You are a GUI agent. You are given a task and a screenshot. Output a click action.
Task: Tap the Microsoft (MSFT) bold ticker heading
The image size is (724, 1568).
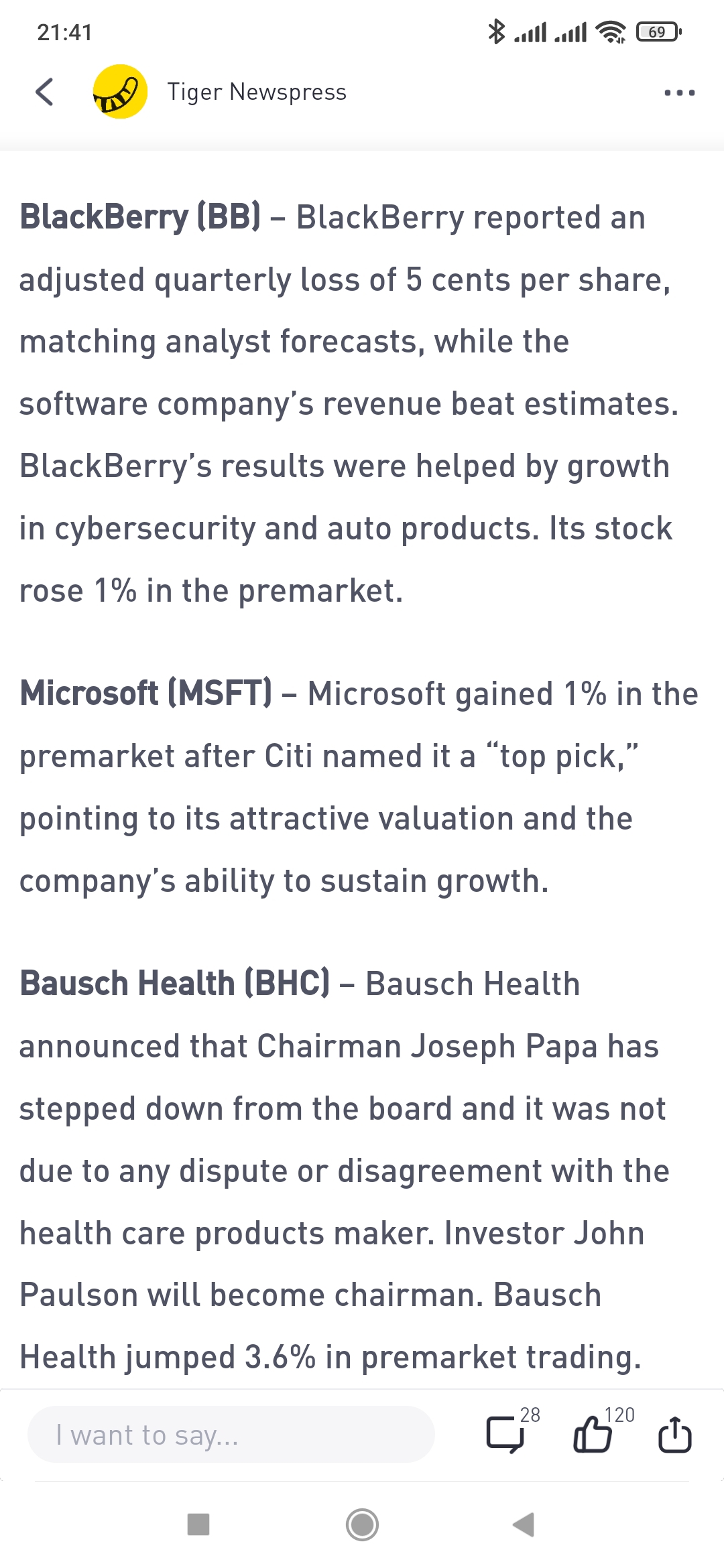coord(146,693)
